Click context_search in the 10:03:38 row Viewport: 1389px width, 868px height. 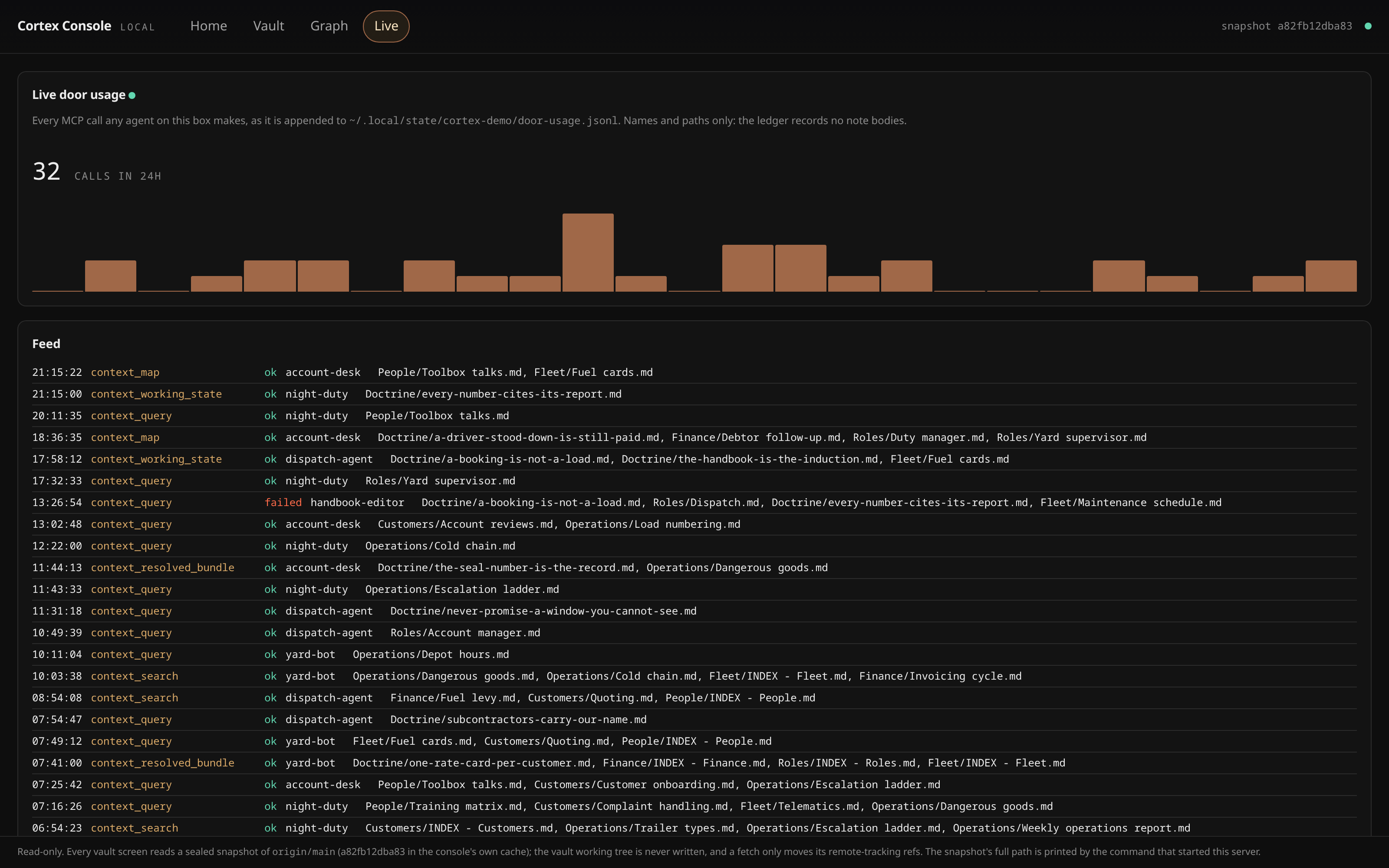tap(134, 676)
